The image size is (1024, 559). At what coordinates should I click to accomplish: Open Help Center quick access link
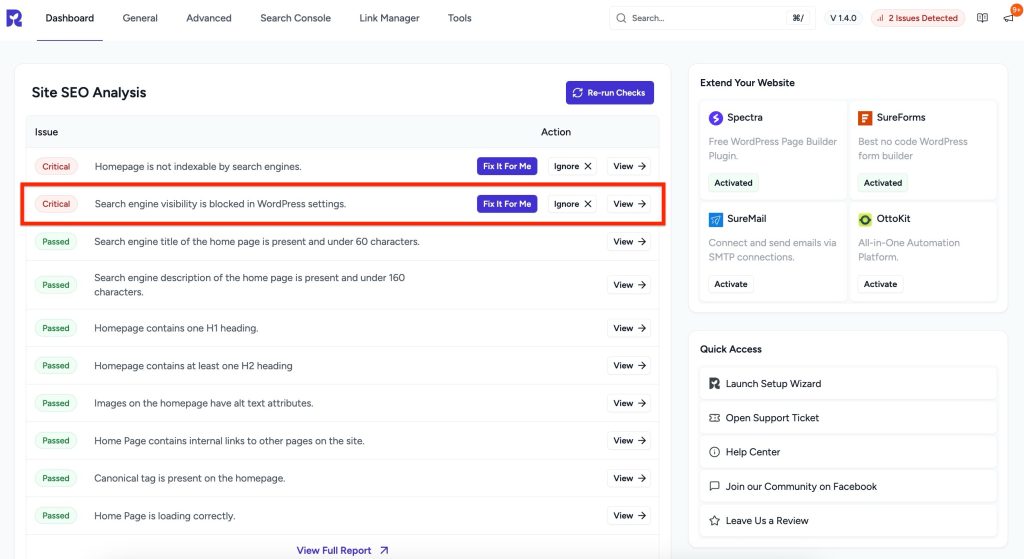[x=752, y=452]
